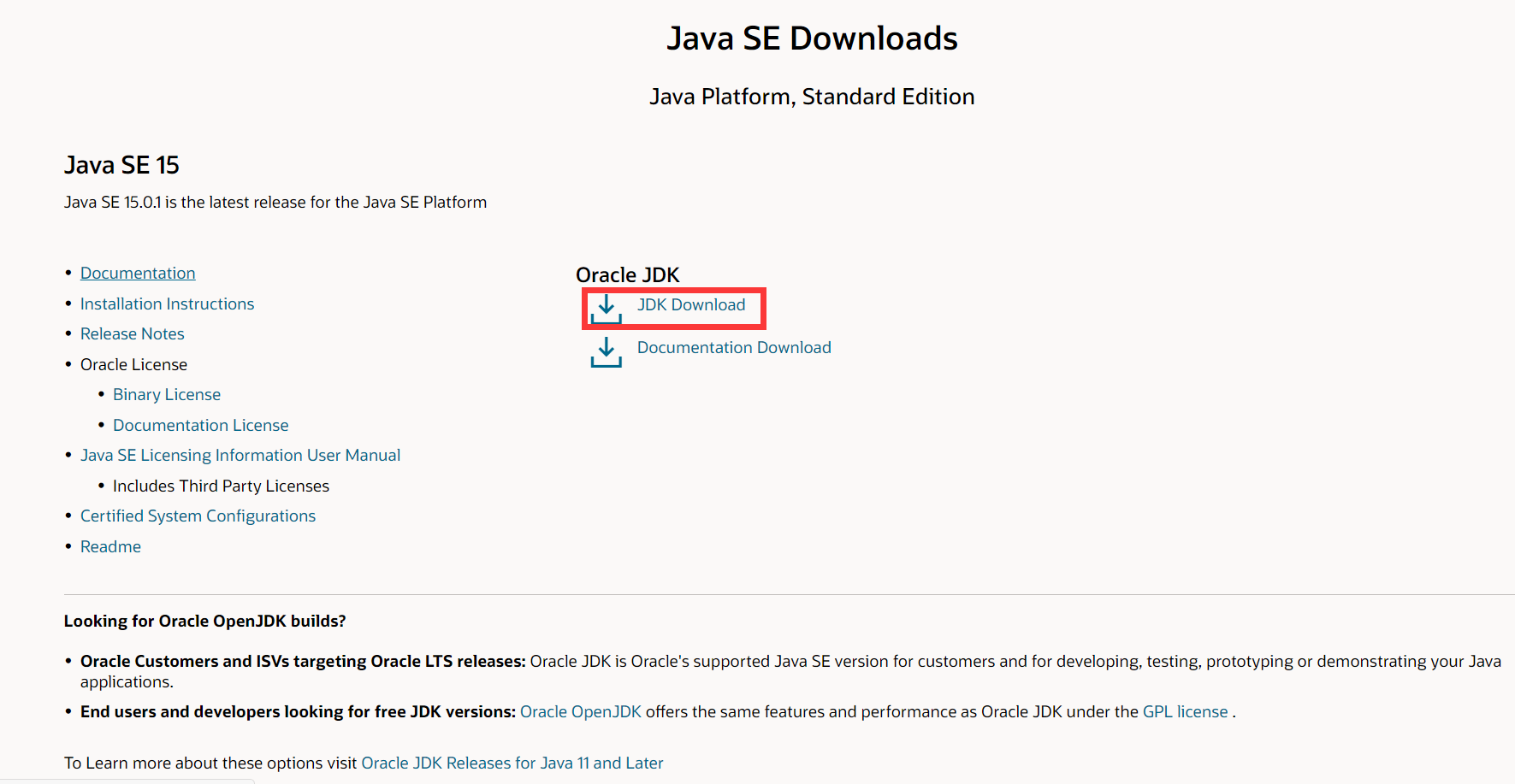1515x784 pixels.
Task: Click the Includes Third Party Licenses text
Action: (221, 486)
